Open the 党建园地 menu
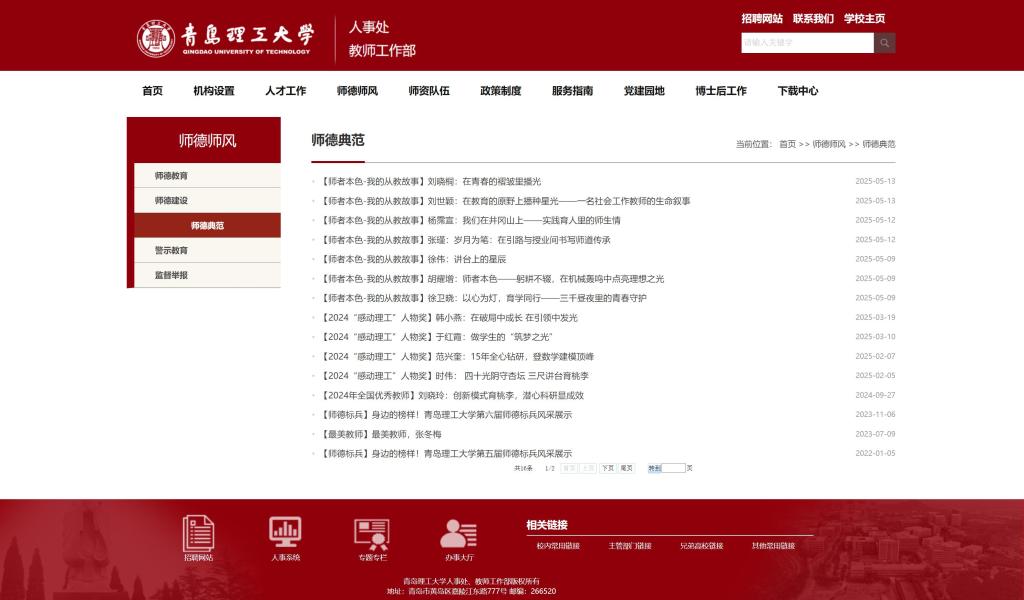1024x600 pixels. point(644,91)
